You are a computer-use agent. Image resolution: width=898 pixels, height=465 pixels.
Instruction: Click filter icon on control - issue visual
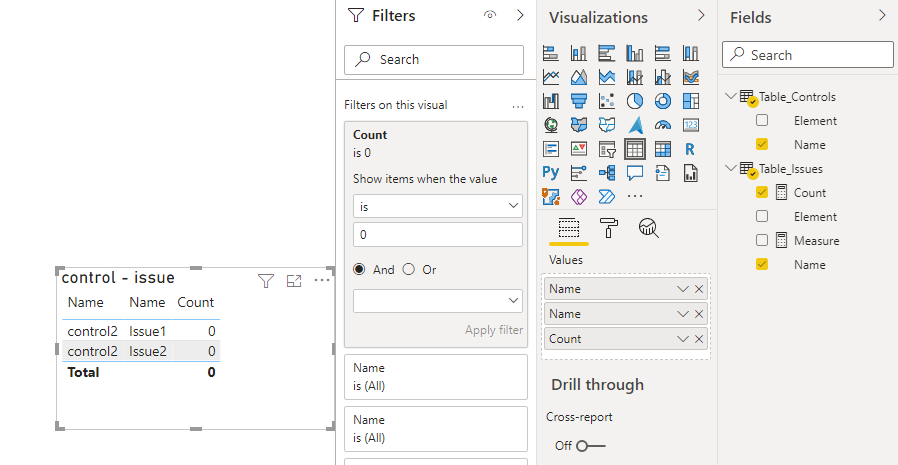[265, 281]
